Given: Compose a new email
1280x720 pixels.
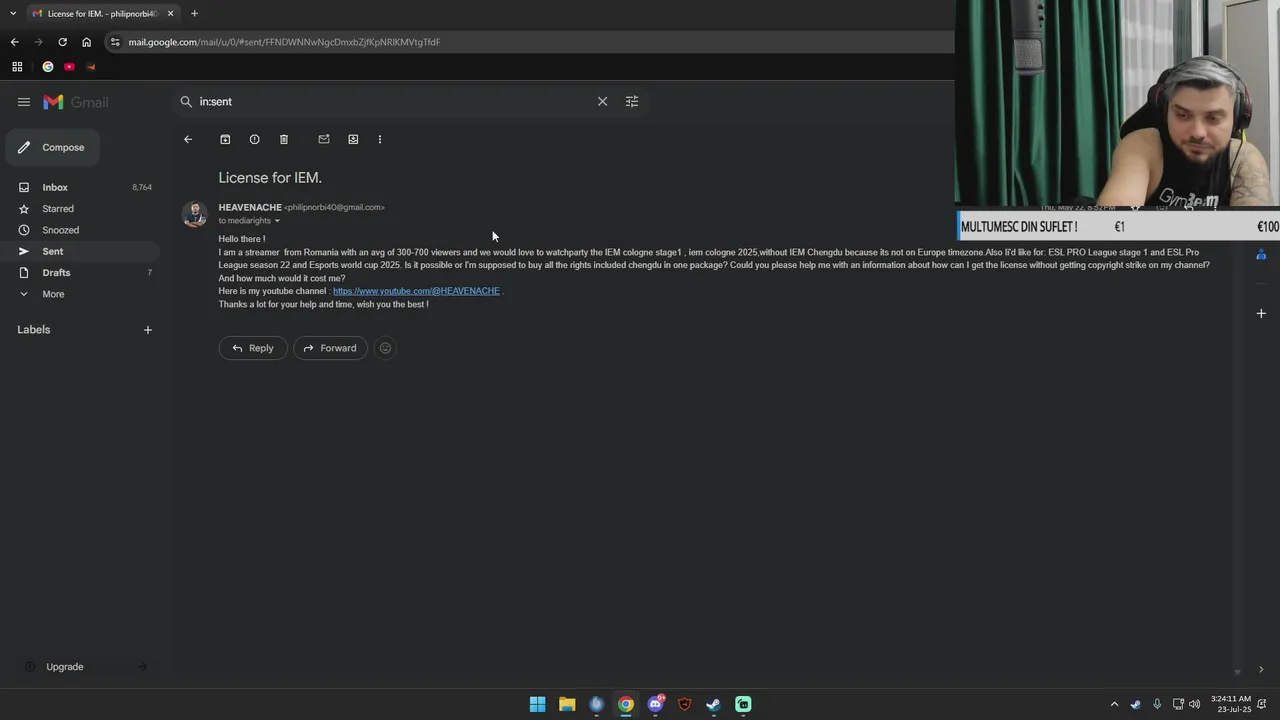Looking at the screenshot, I should point(52,147).
